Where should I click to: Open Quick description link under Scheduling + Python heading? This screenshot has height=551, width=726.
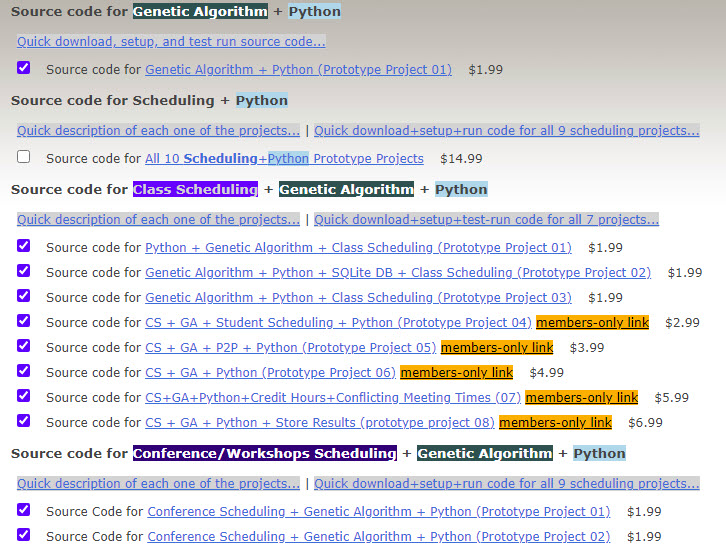[x=158, y=131]
